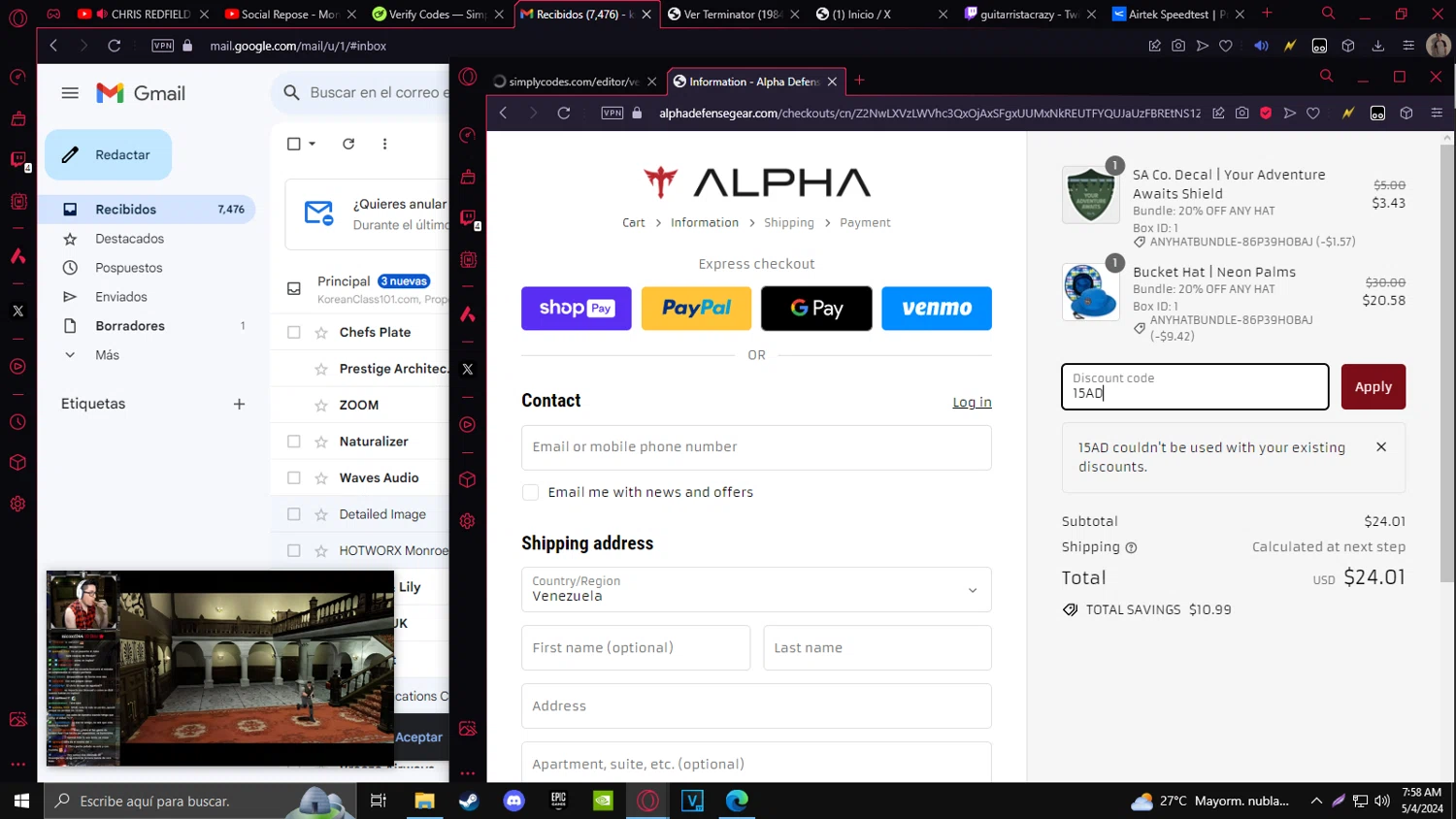Viewport: 1456px width, 819px height.
Task: Pay with PayPal express button
Action: click(696, 309)
